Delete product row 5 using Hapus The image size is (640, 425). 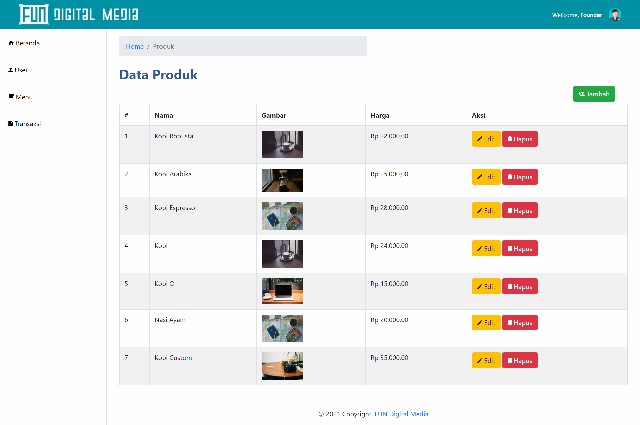[x=520, y=286]
